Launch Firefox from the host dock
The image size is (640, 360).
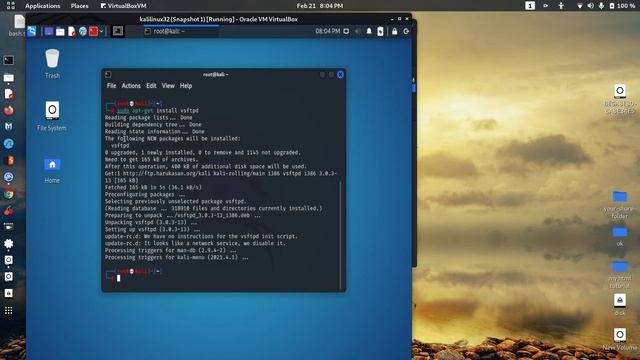pyautogui.click(x=9, y=110)
